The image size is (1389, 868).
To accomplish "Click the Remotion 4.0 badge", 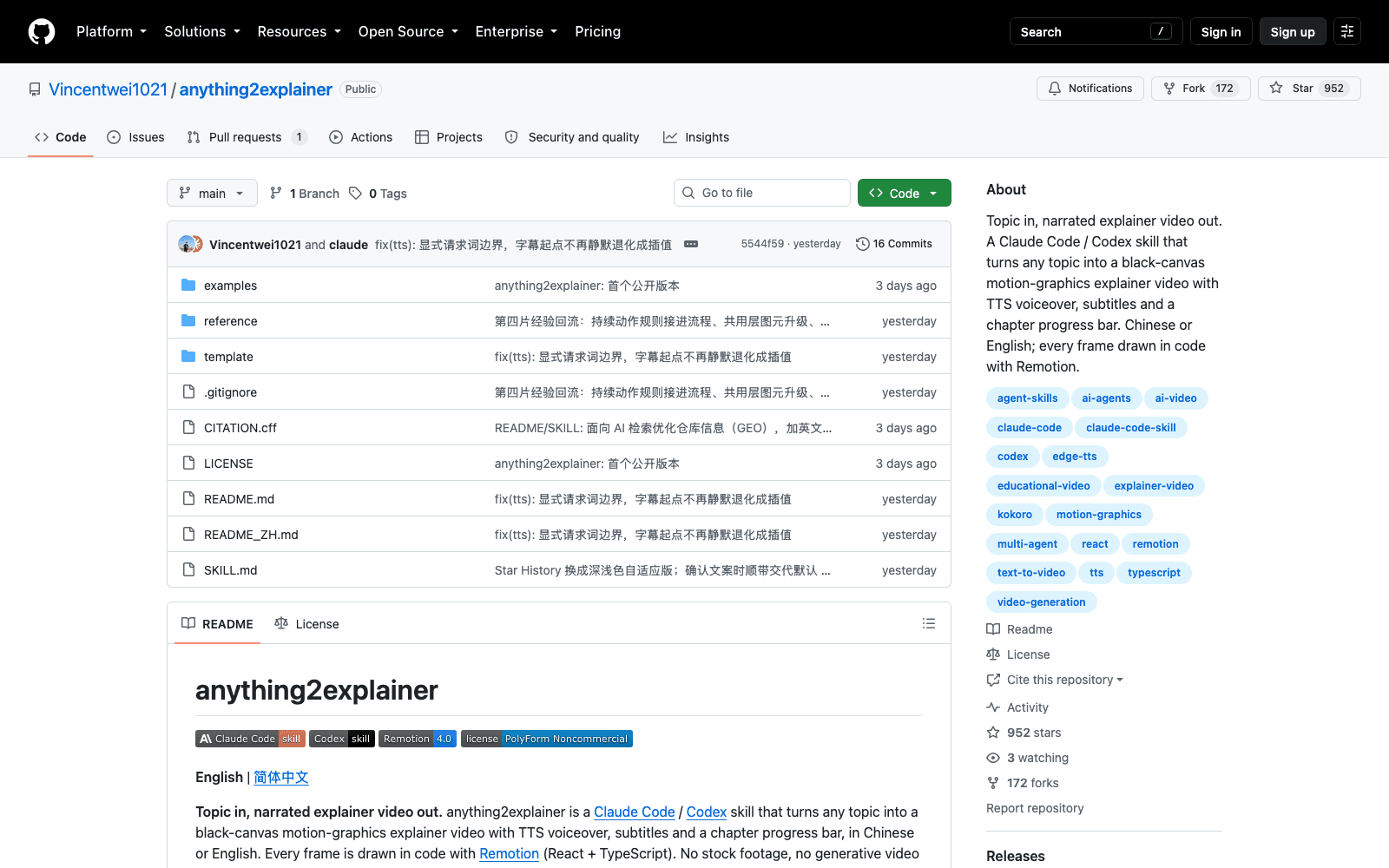I will [x=418, y=739].
